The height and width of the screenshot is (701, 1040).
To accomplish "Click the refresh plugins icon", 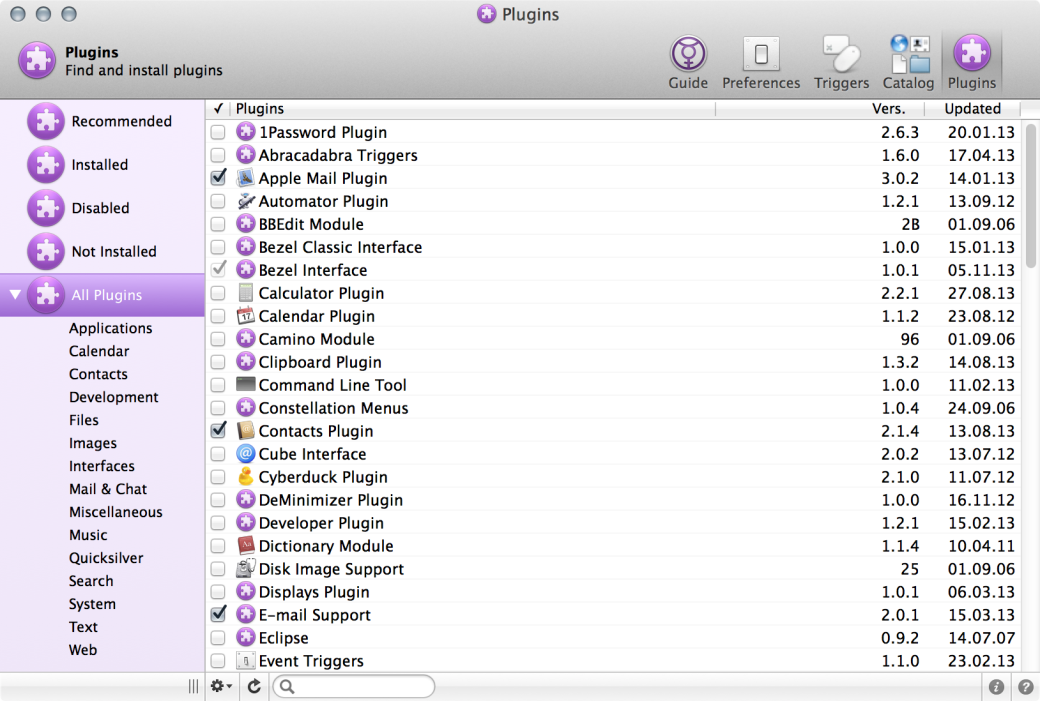I will (x=254, y=686).
